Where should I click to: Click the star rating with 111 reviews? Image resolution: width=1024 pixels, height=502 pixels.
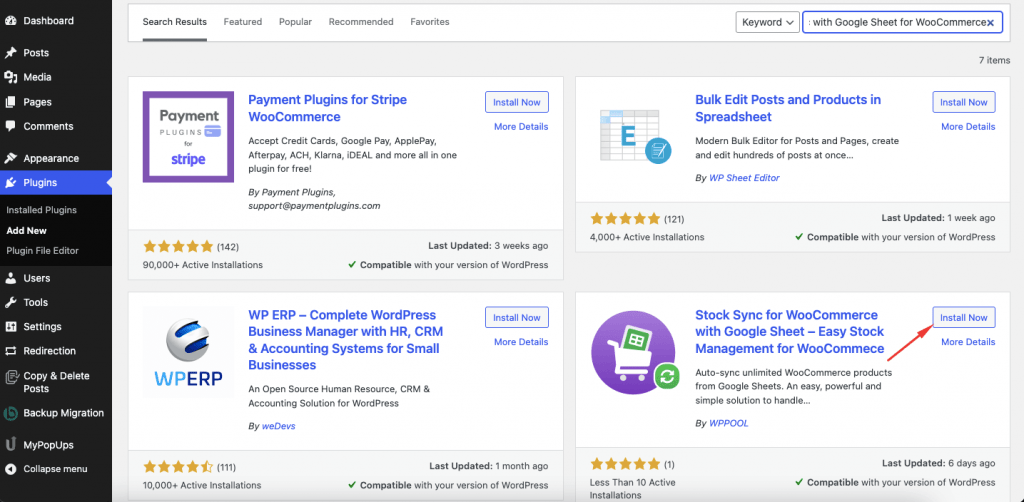tap(178, 467)
